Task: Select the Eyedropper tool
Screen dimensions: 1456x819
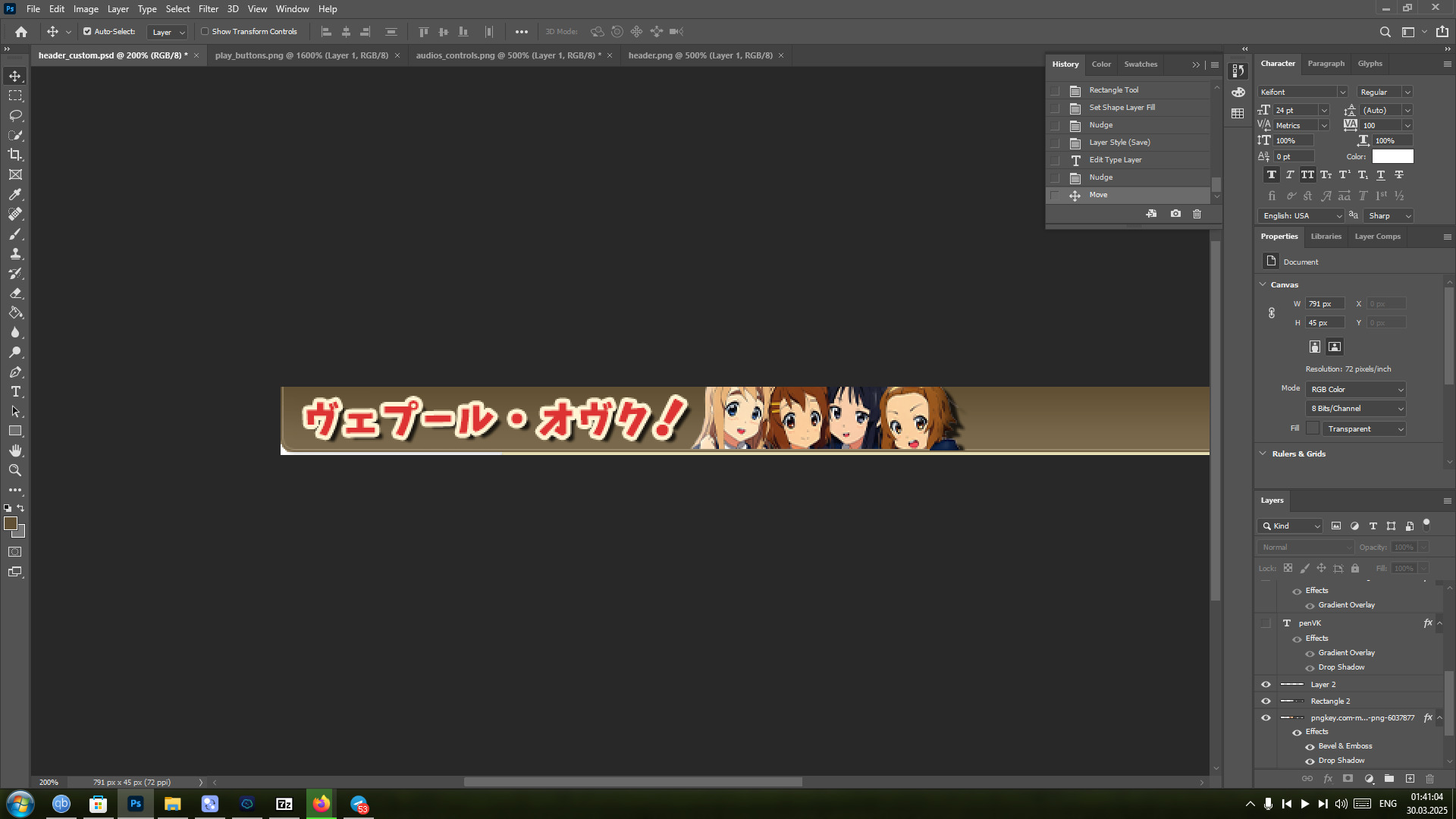Action: pyautogui.click(x=15, y=195)
